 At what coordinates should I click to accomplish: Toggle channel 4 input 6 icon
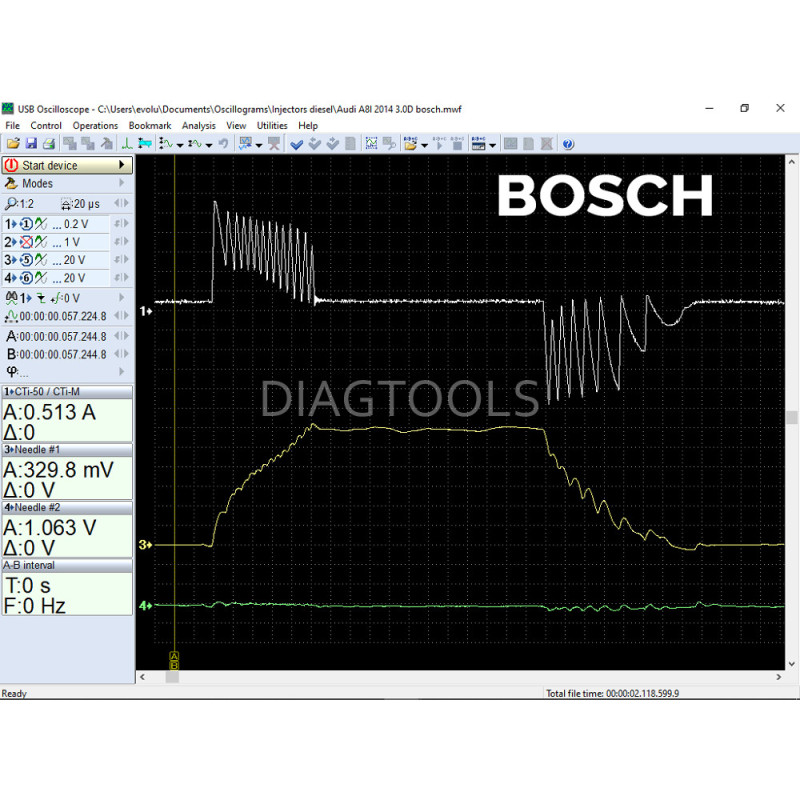click(27, 278)
